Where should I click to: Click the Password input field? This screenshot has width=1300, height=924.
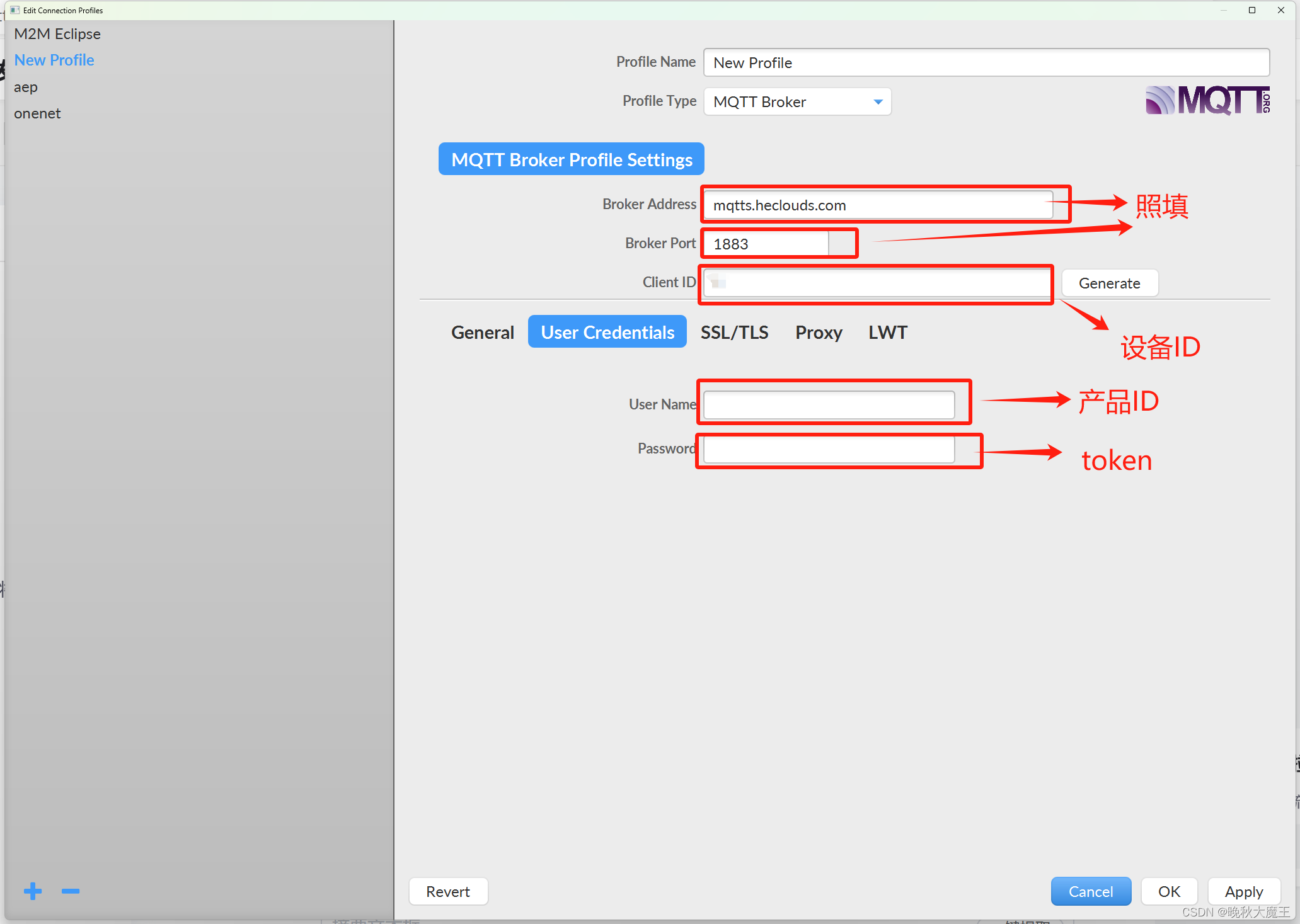pos(828,449)
